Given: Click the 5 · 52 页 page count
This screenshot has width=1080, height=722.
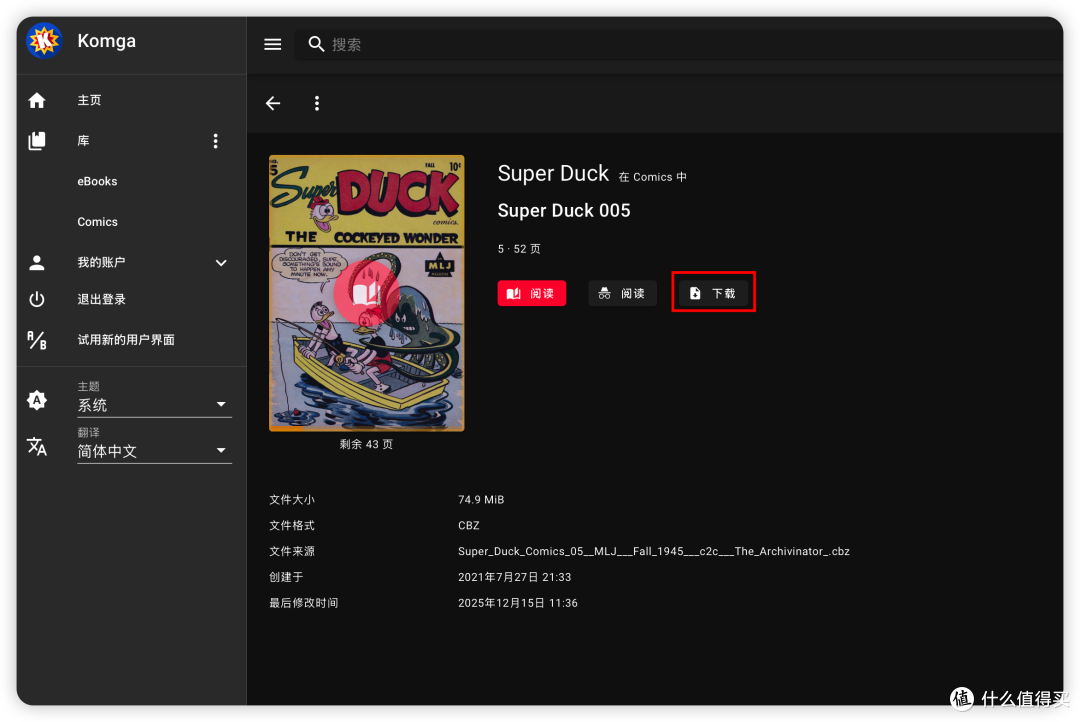Looking at the screenshot, I should click(x=519, y=249).
